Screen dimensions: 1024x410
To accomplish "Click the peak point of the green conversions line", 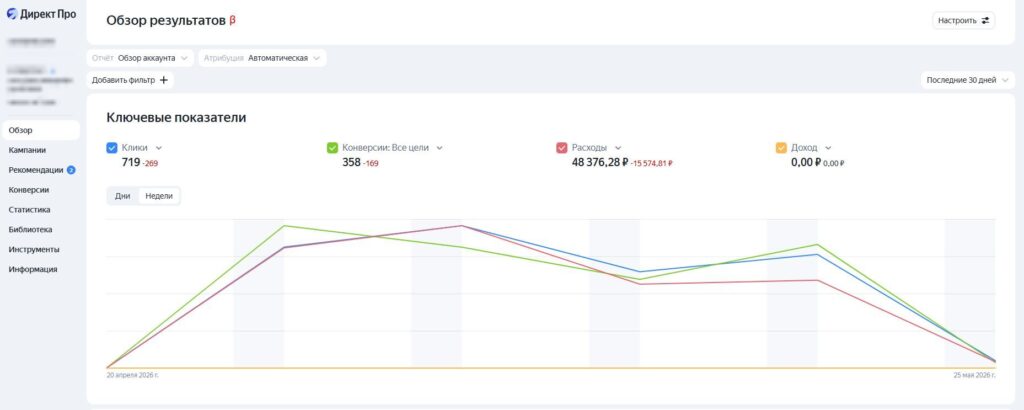I will (x=284, y=226).
